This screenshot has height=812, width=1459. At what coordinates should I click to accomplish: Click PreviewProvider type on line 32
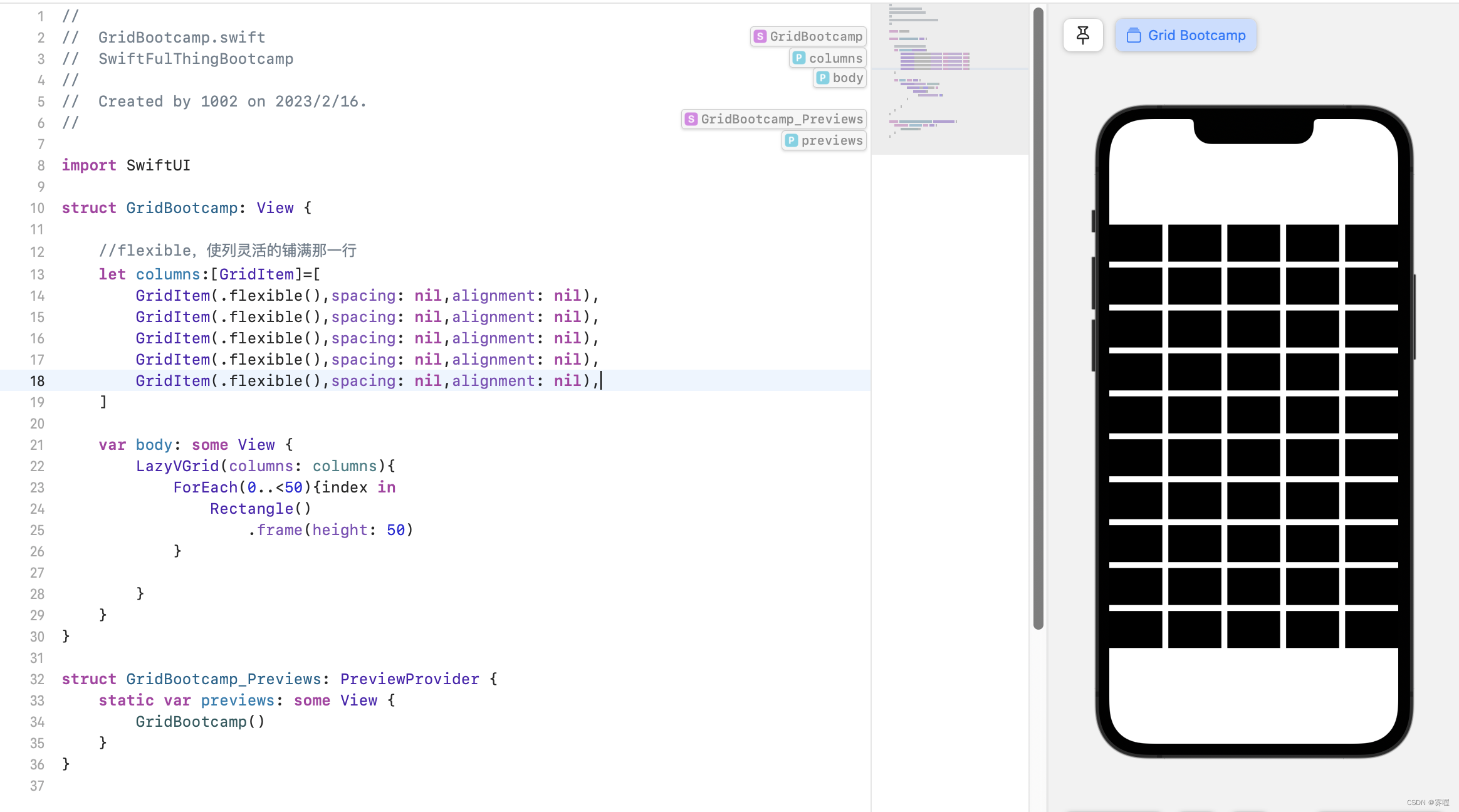(x=409, y=679)
